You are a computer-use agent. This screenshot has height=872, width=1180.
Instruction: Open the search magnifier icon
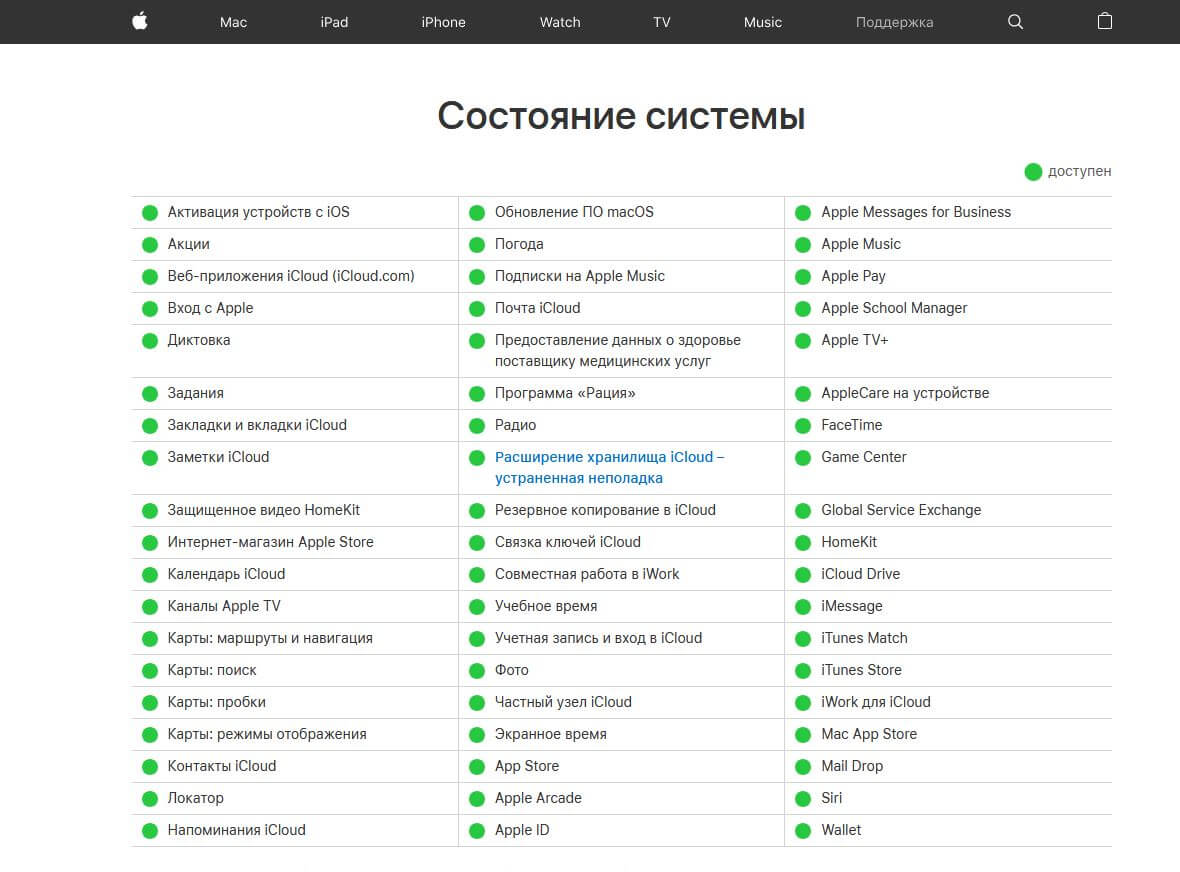pyautogui.click(x=1015, y=22)
